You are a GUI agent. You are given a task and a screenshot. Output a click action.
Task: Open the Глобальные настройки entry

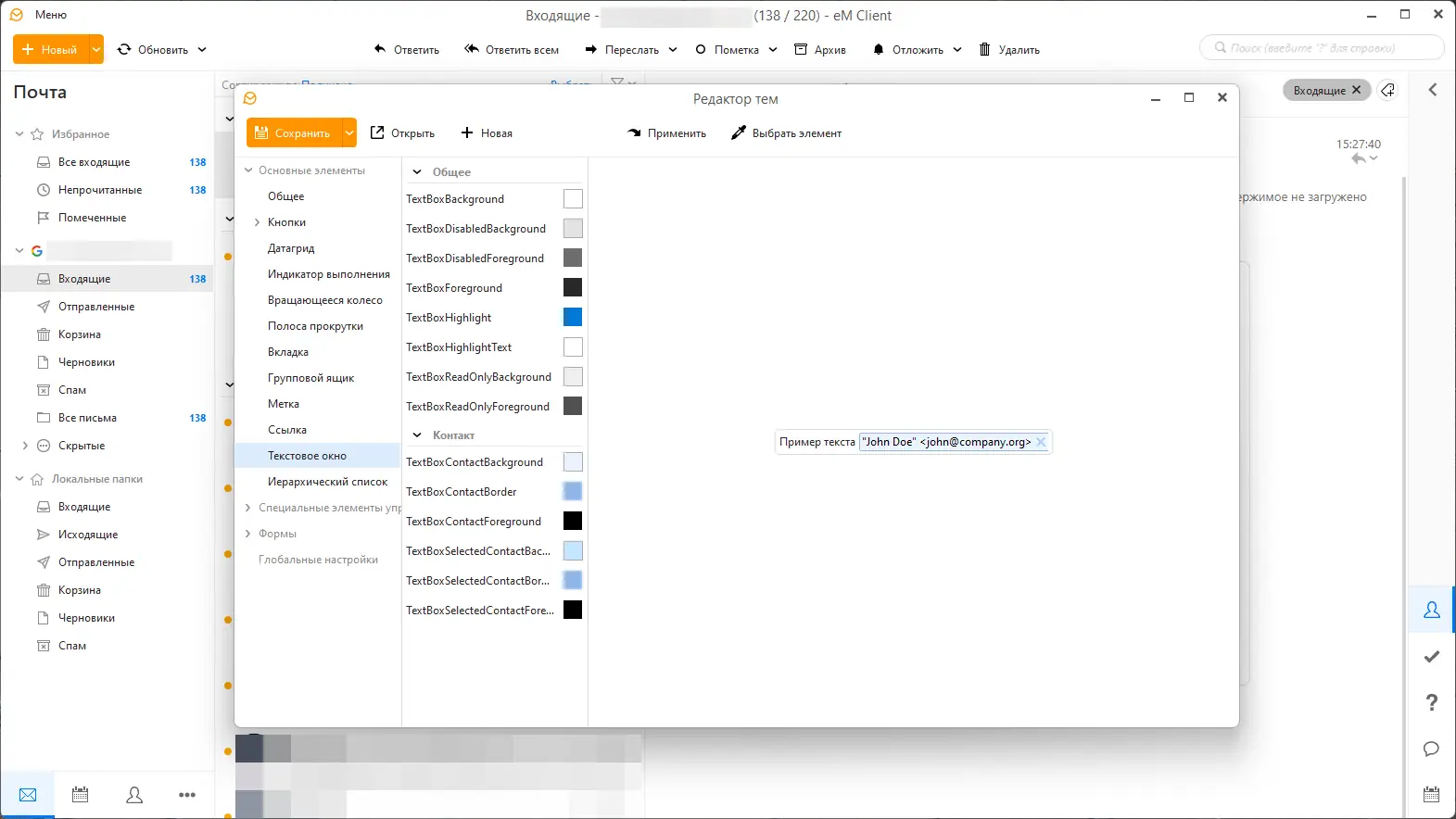pyautogui.click(x=318, y=560)
